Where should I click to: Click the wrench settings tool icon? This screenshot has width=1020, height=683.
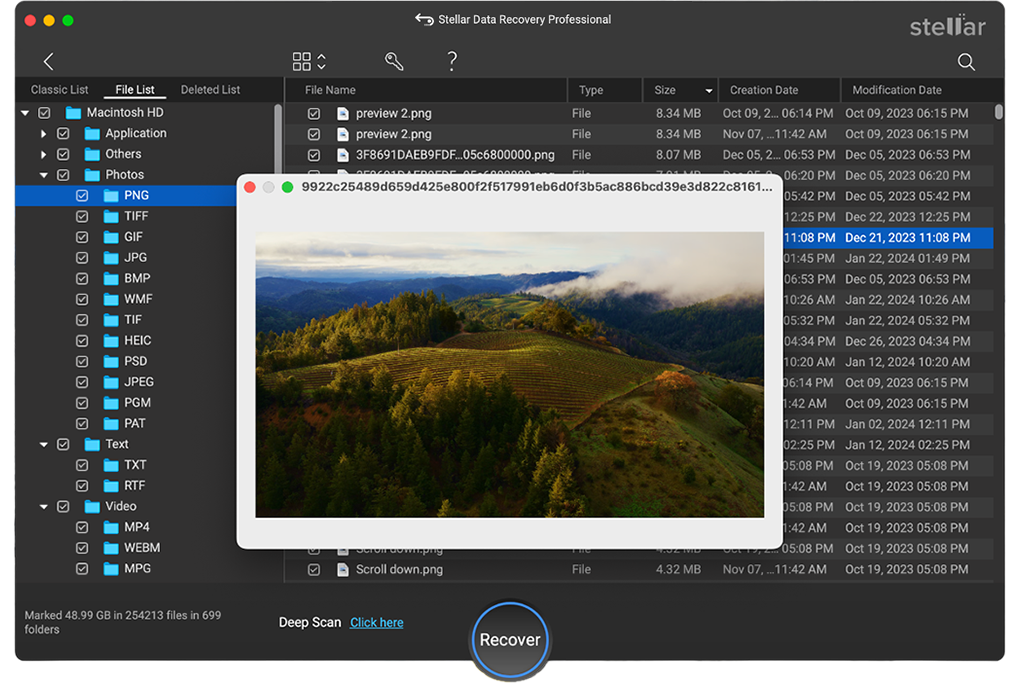click(394, 62)
